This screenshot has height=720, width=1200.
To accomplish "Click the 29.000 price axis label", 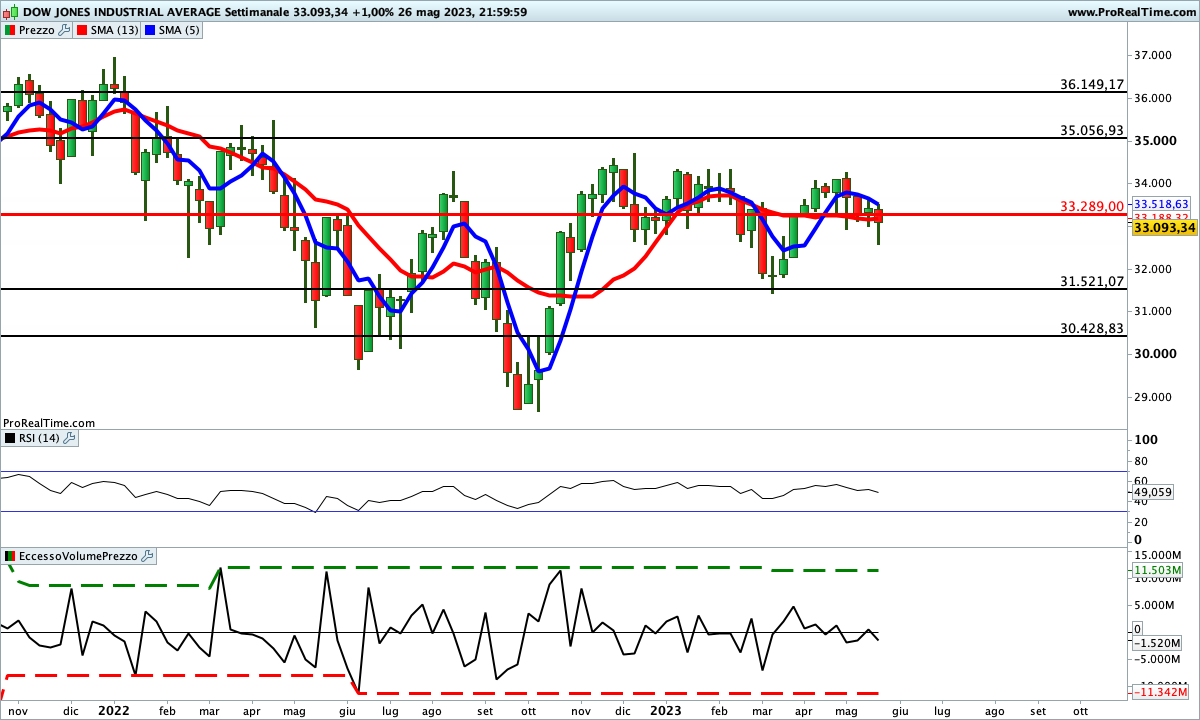I will click(1153, 397).
